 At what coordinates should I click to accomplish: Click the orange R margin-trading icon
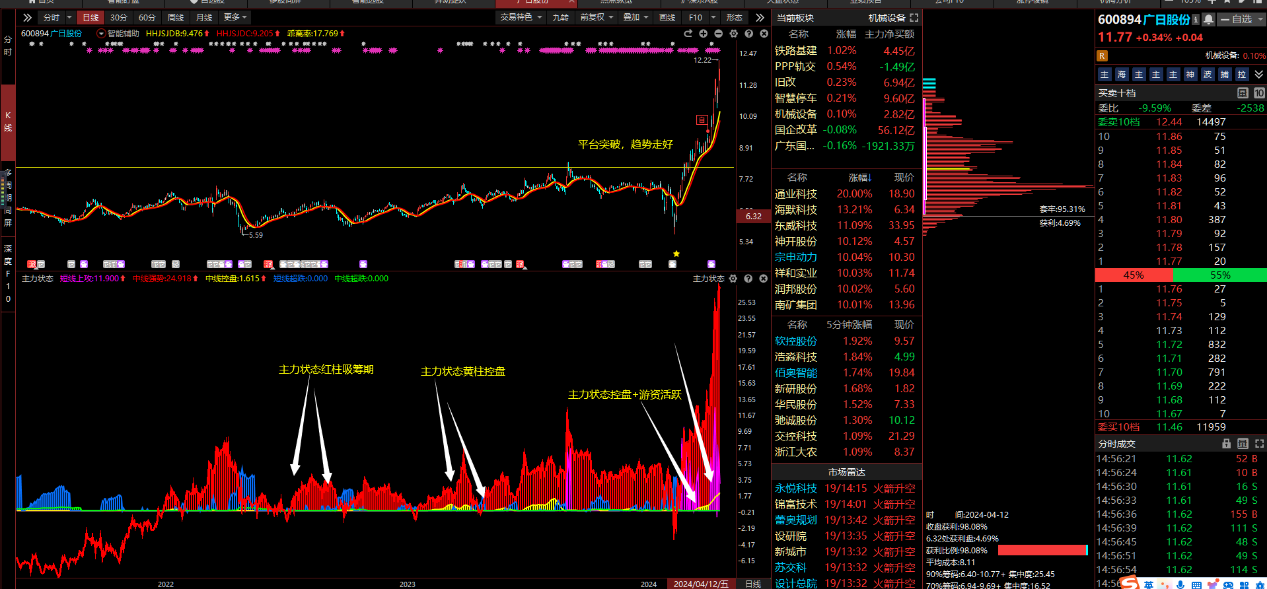(x=1104, y=56)
